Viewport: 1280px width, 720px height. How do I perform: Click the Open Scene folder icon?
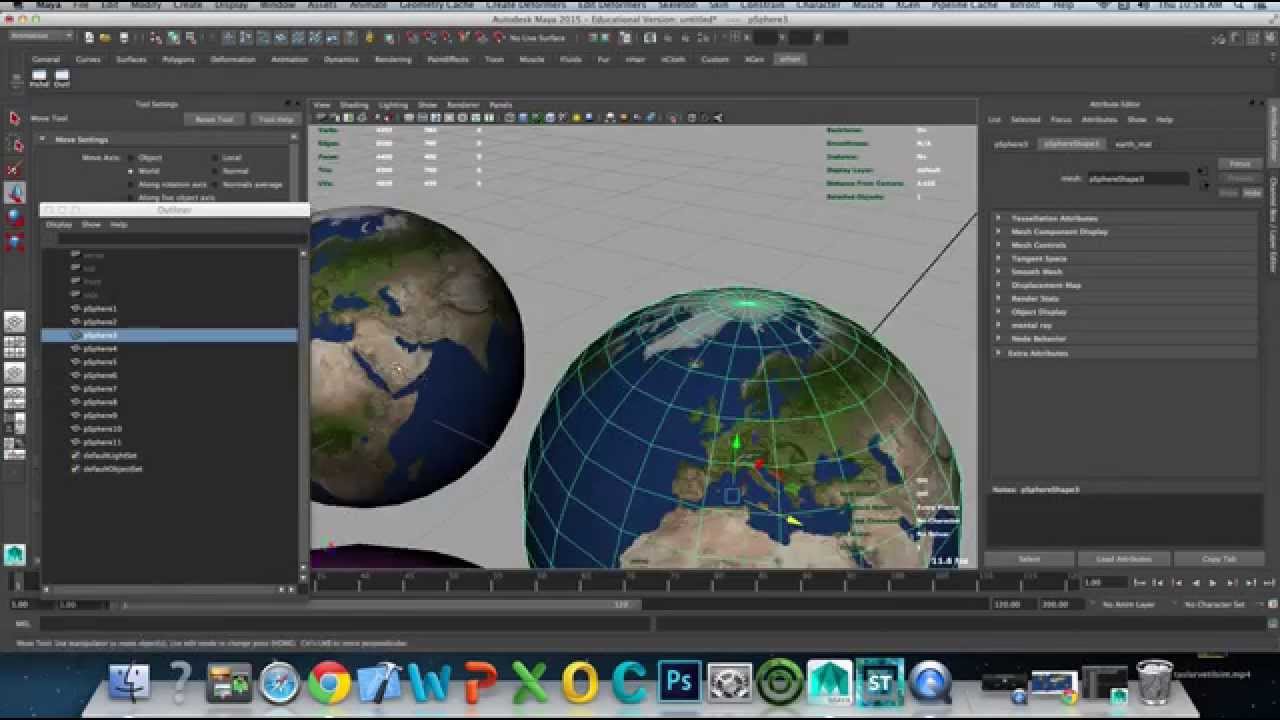pyautogui.click(x=104, y=37)
